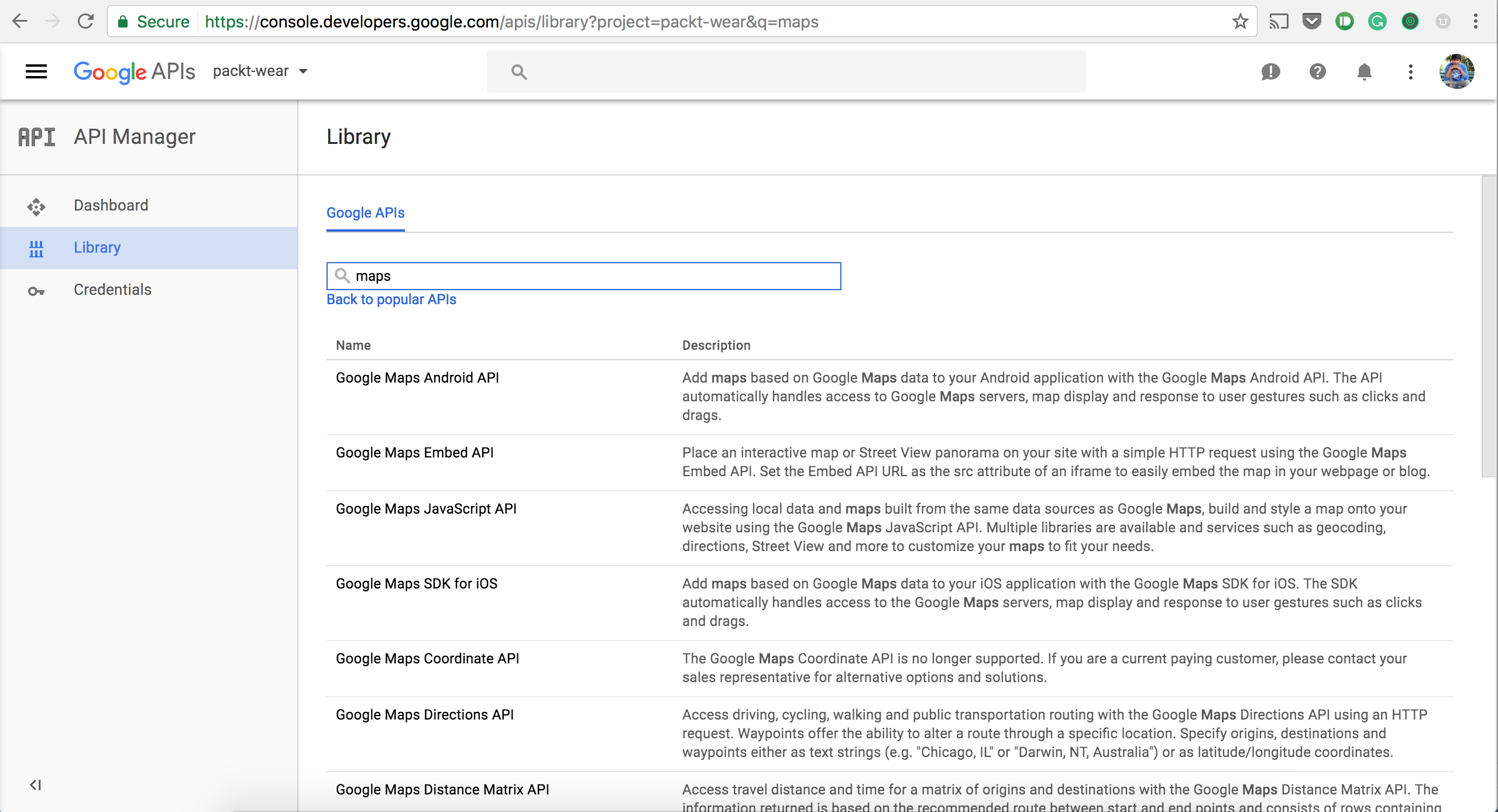The height and width of the screenshot is (812, 1498).
Task: Click the Library page heading
Action: pos(358,137)
